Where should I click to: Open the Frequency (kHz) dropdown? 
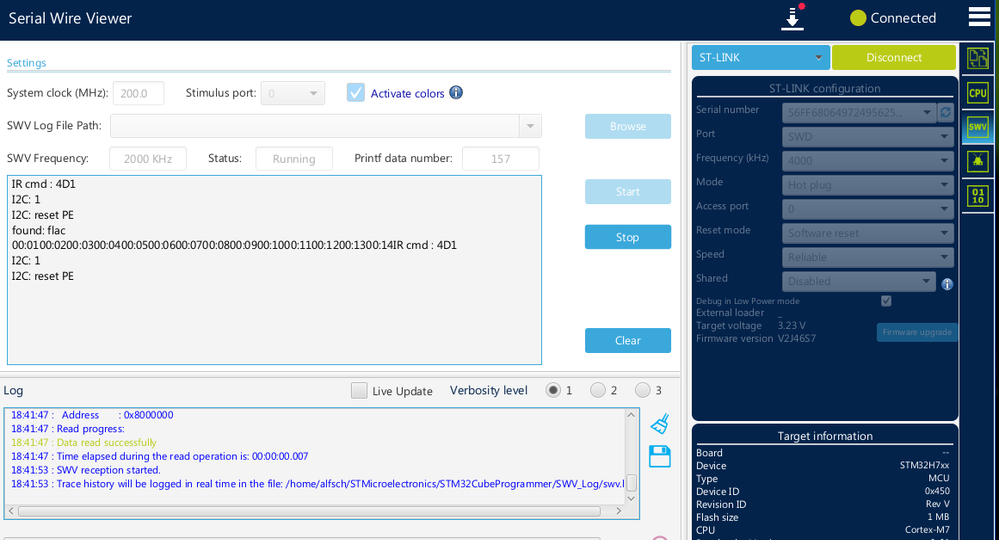tap(868, 160)
